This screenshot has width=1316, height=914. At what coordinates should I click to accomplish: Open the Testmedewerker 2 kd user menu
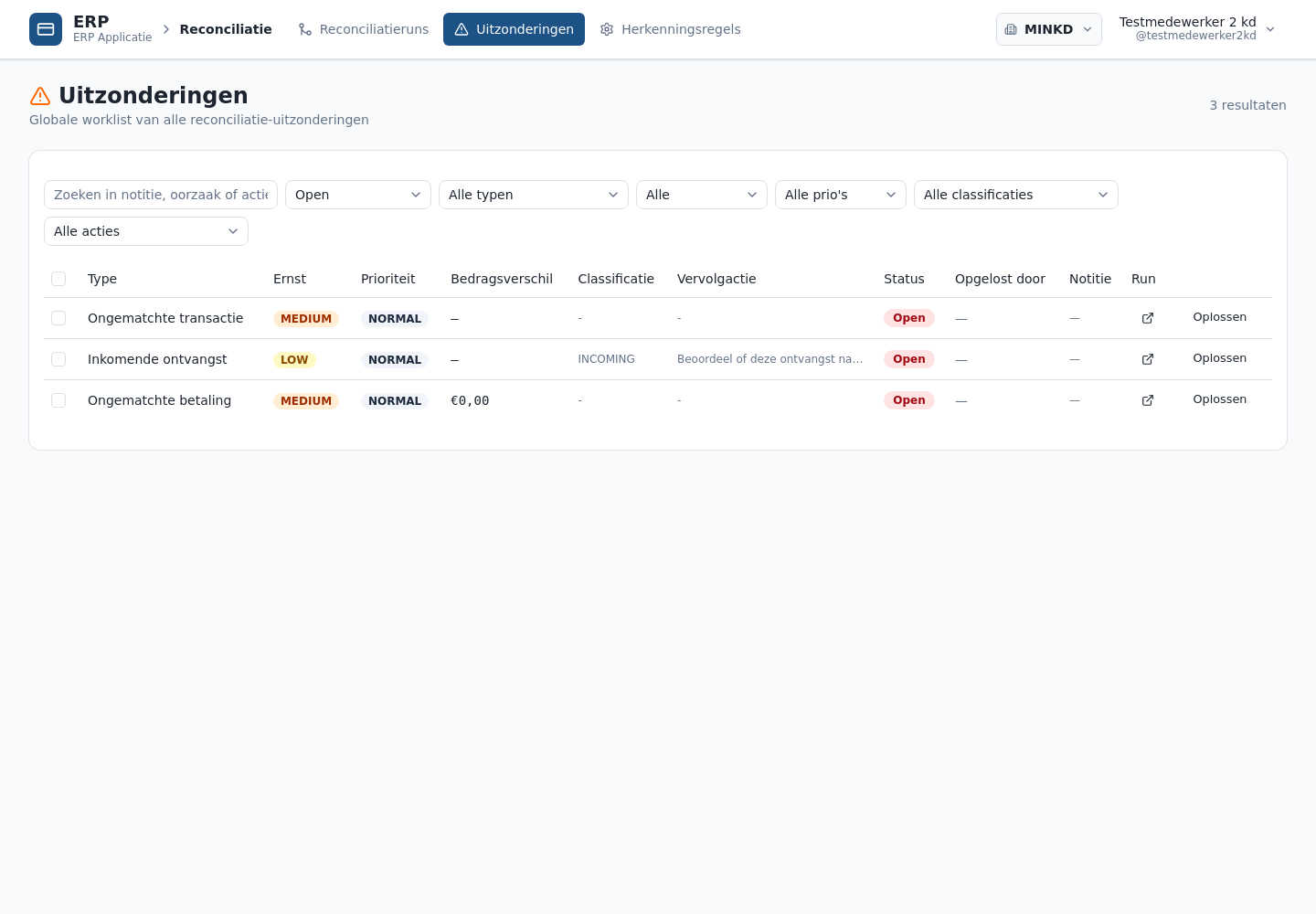[1197, 29]
